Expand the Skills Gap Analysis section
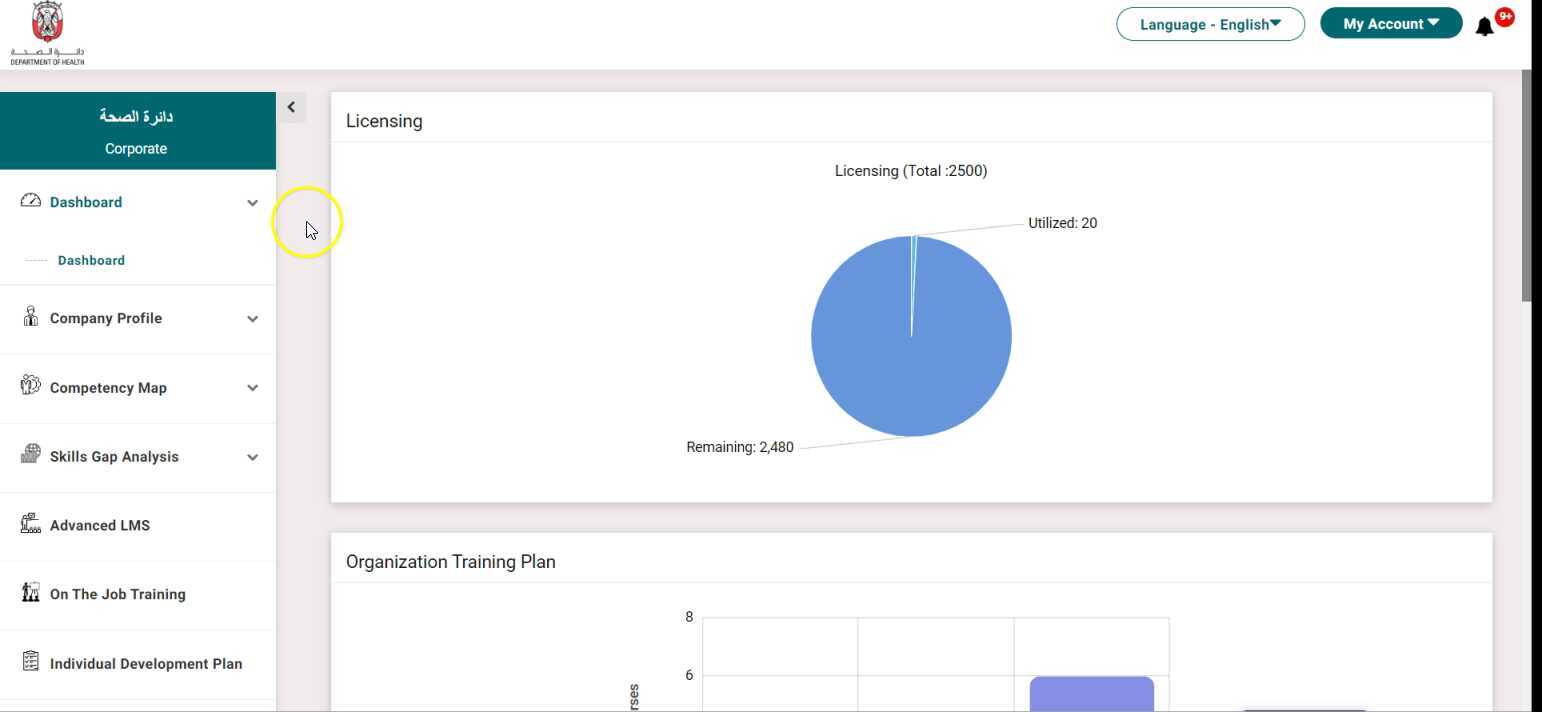This screenshot has height=712, width=1542. tap(252, 457)
